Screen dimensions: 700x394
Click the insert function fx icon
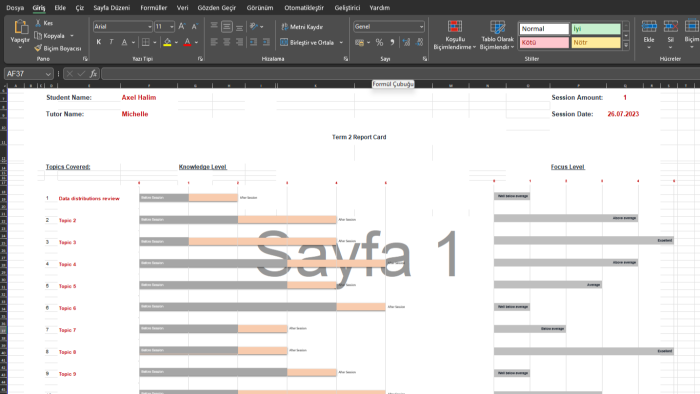[x=93, y=74]
